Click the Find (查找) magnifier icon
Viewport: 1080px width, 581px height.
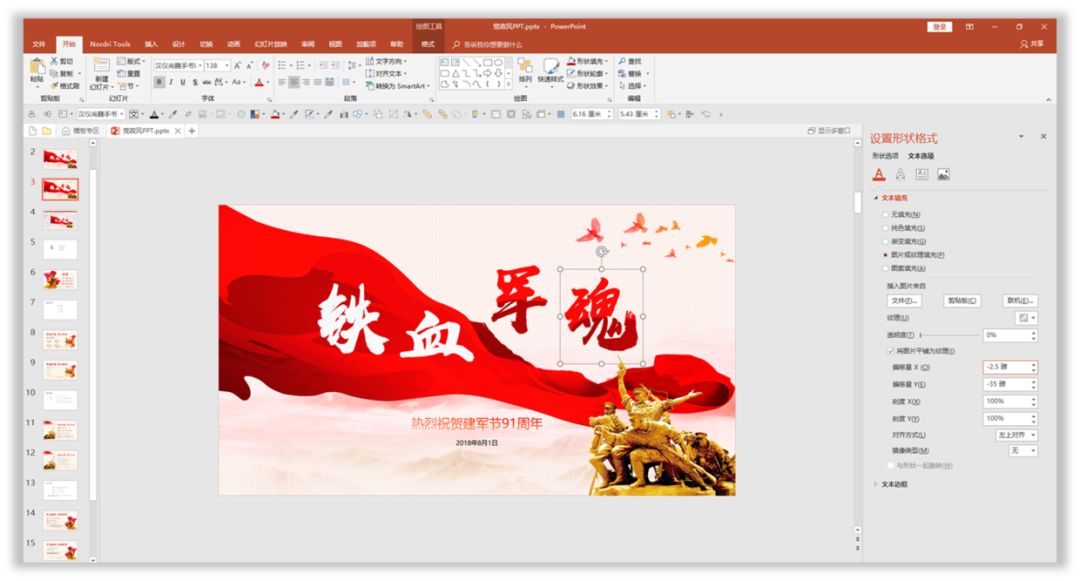[623, 61]
